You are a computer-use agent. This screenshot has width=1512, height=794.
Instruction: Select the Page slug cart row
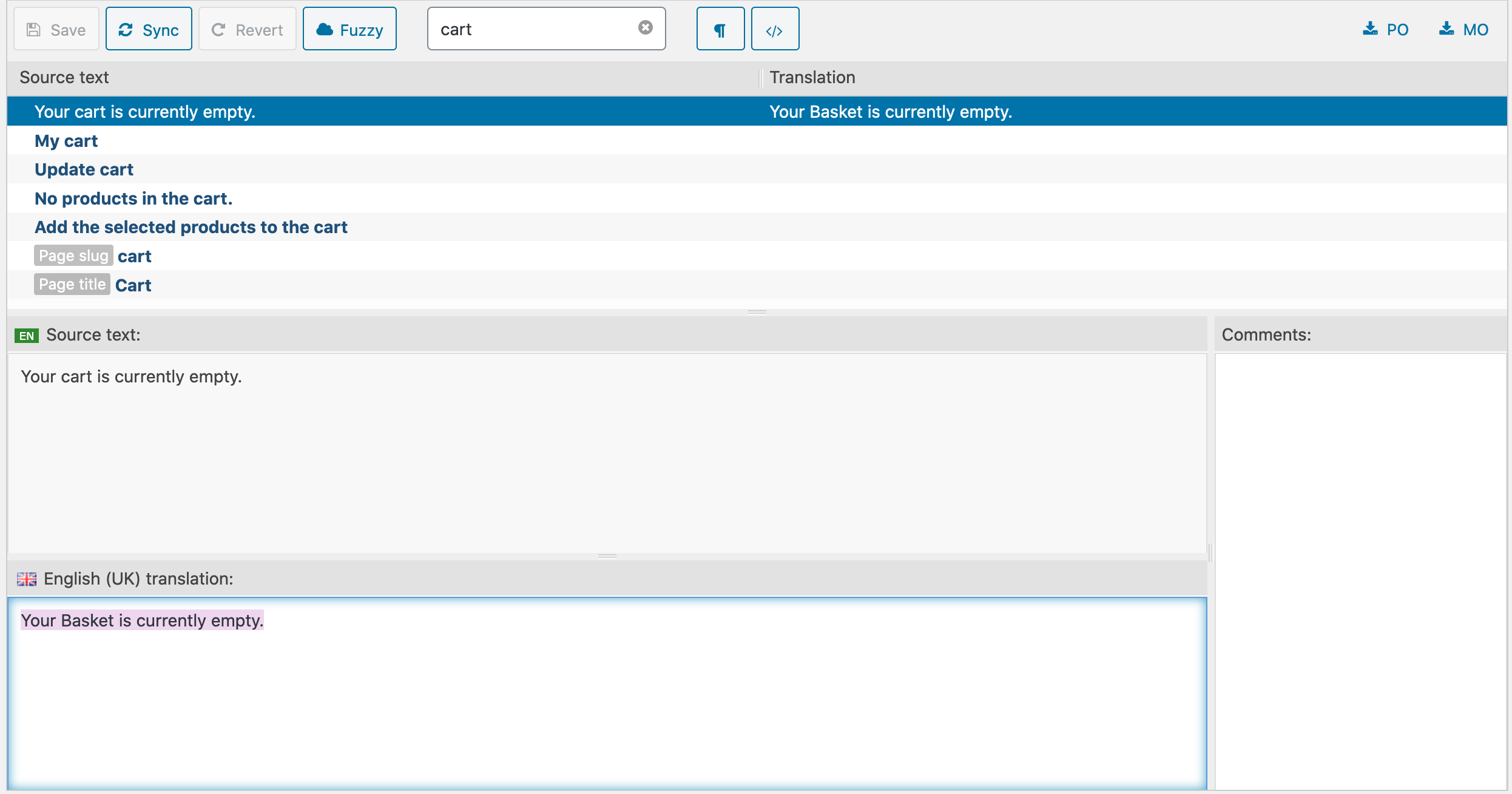point(135,256)
